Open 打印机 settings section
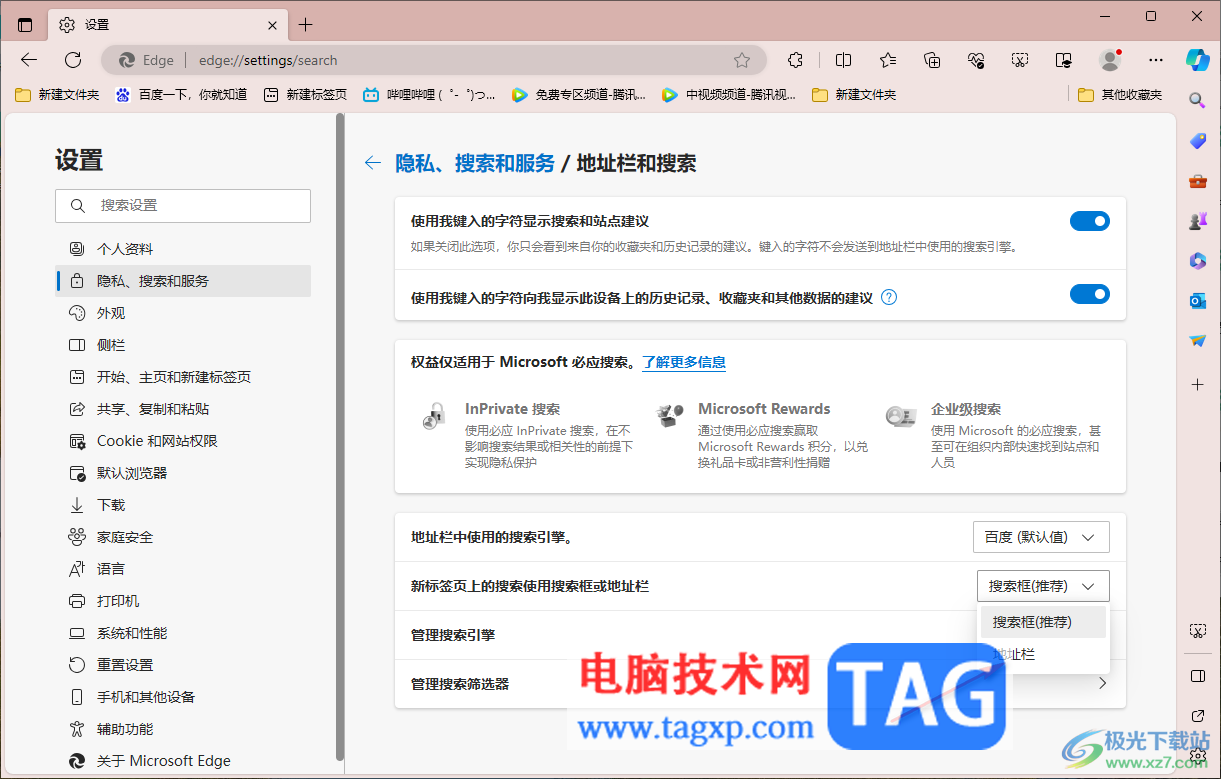 [x=183, y=601]
